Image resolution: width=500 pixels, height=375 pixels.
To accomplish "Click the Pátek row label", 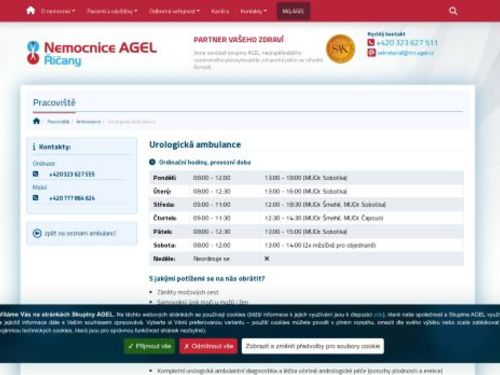I will (163, 232).
